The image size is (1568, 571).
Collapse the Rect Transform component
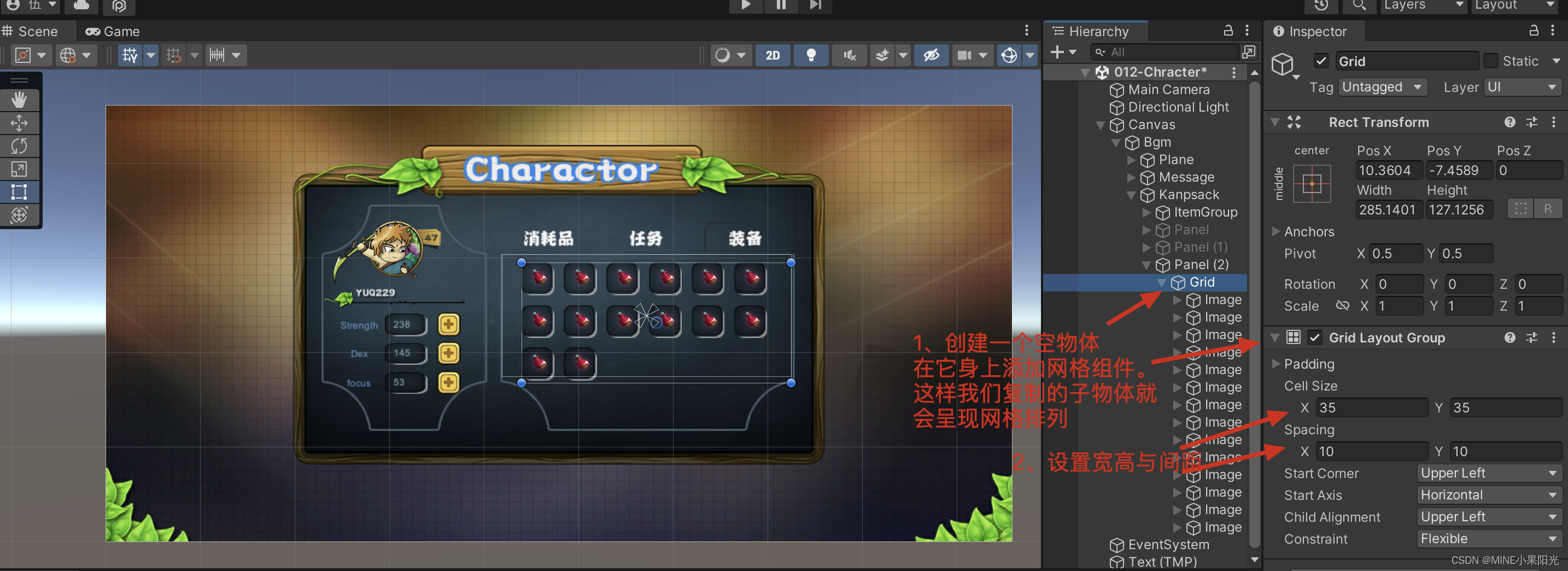coord(1275,123)
